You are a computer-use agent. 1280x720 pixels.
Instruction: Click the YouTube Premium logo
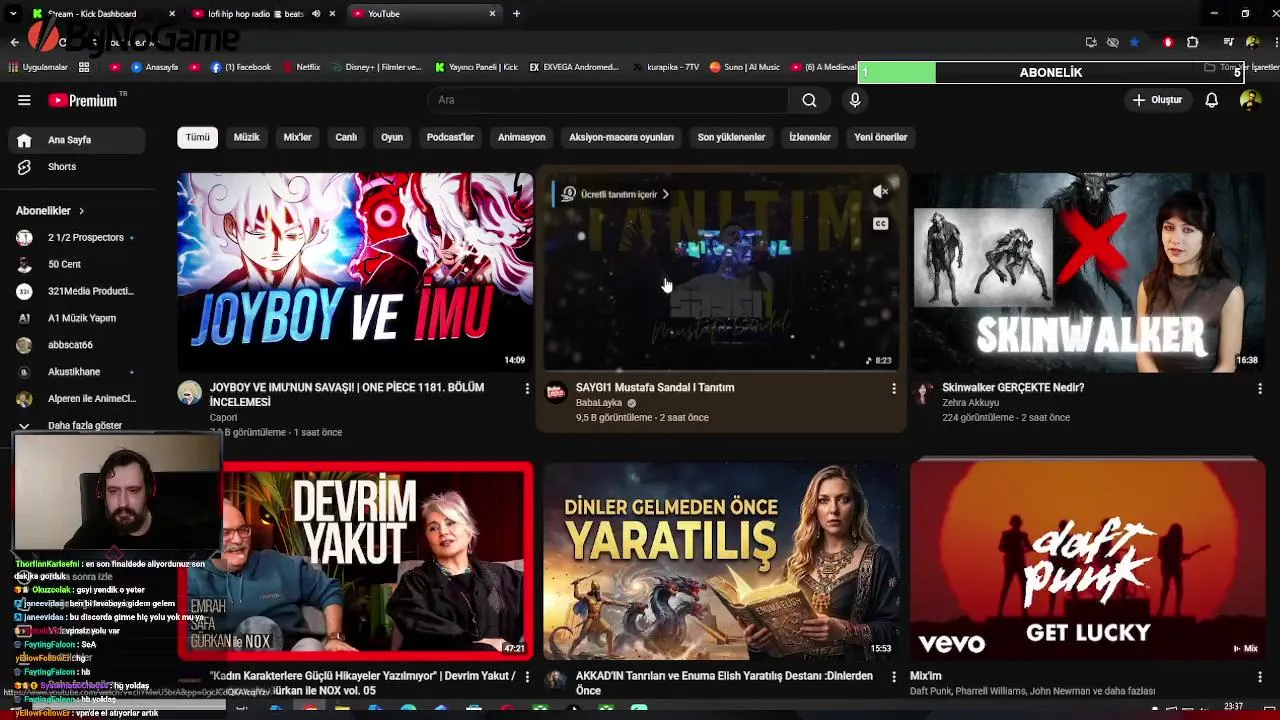click(x=84, y=100)
